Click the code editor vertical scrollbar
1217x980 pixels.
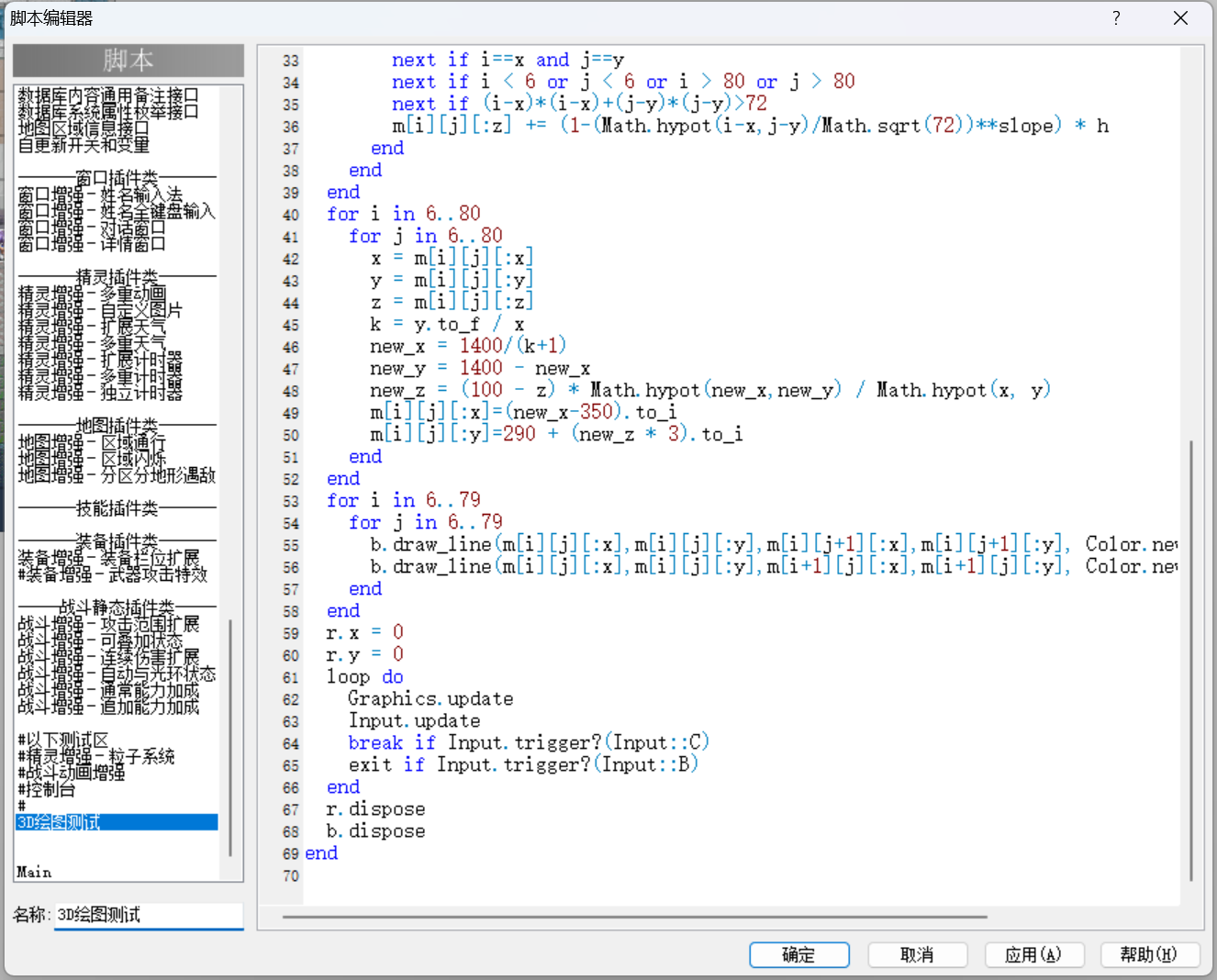click(x=1191, y=661)
